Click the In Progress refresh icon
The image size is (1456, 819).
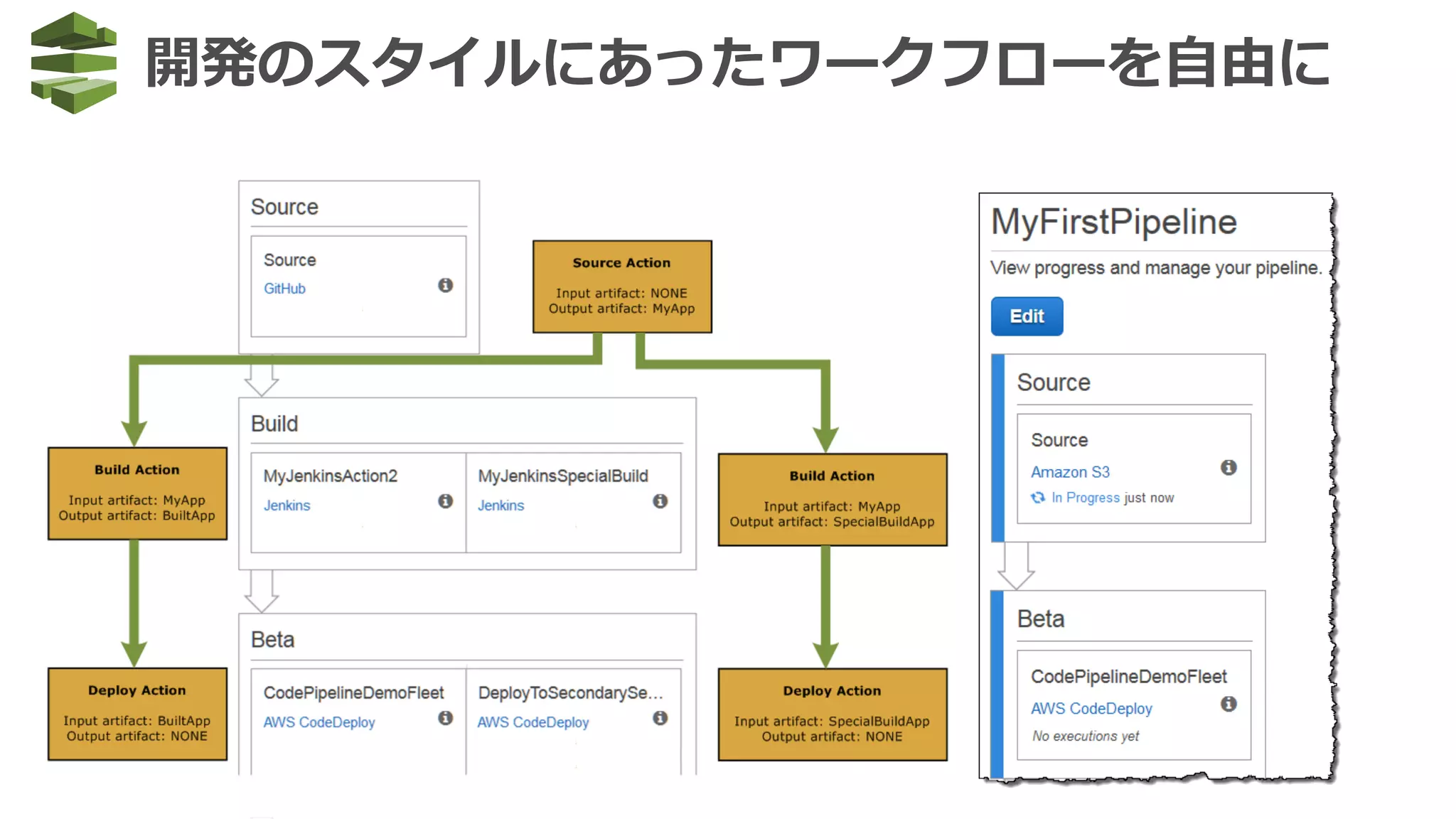[1038, 498]
